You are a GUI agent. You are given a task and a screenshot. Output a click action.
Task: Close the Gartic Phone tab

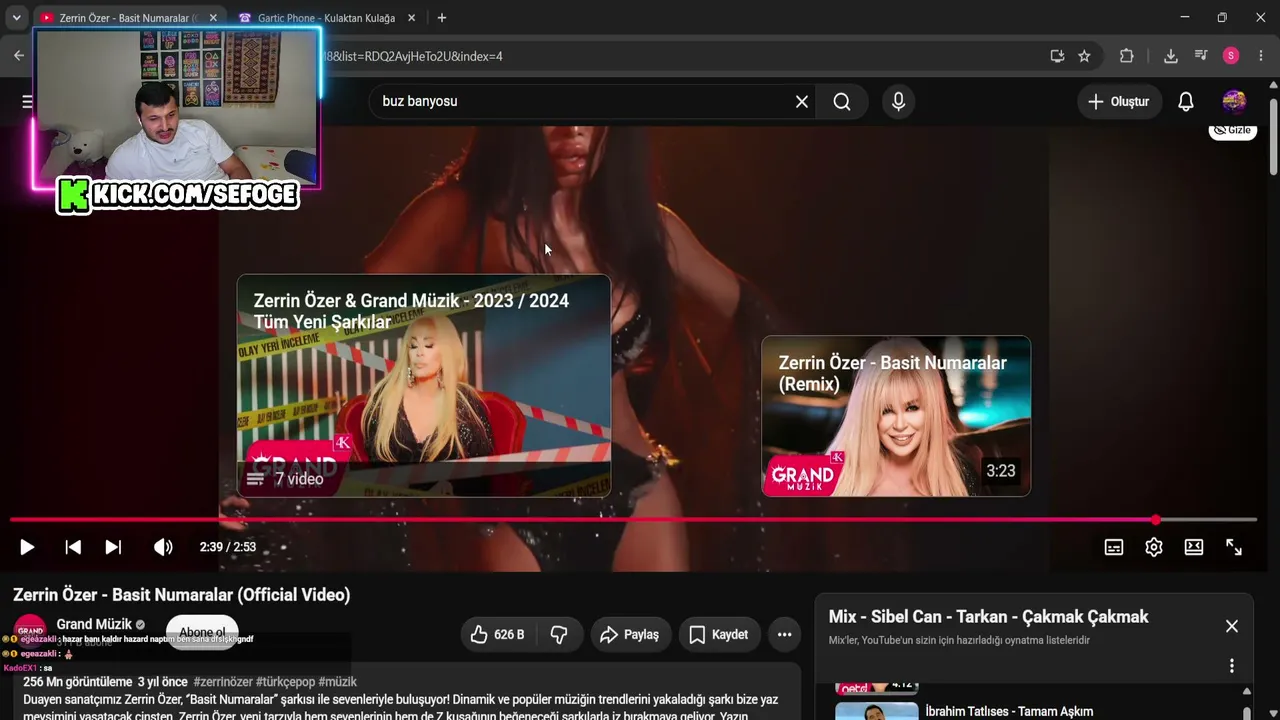click(x=412, y=18)
